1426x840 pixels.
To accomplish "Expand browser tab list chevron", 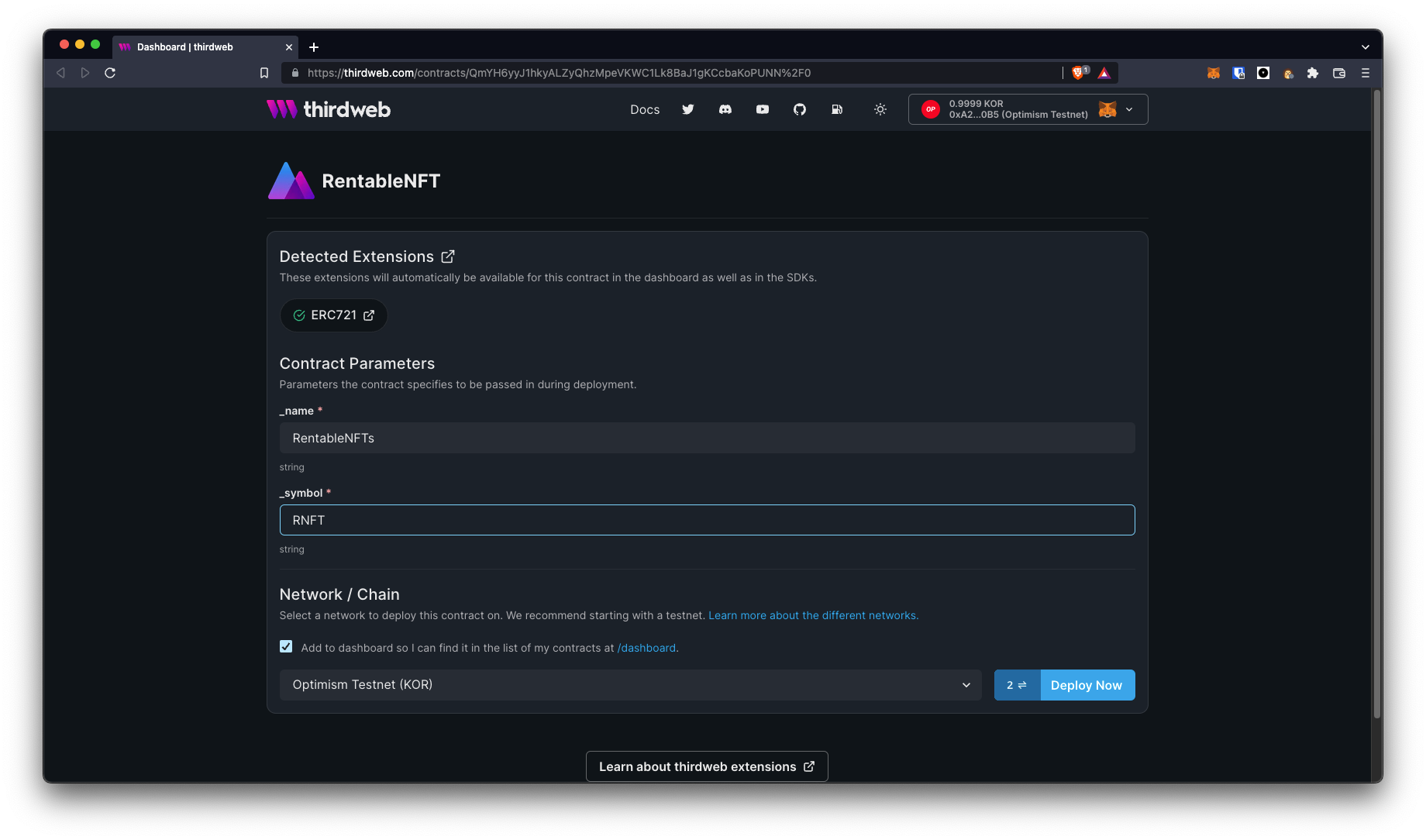I will (x=1365, y=47).
